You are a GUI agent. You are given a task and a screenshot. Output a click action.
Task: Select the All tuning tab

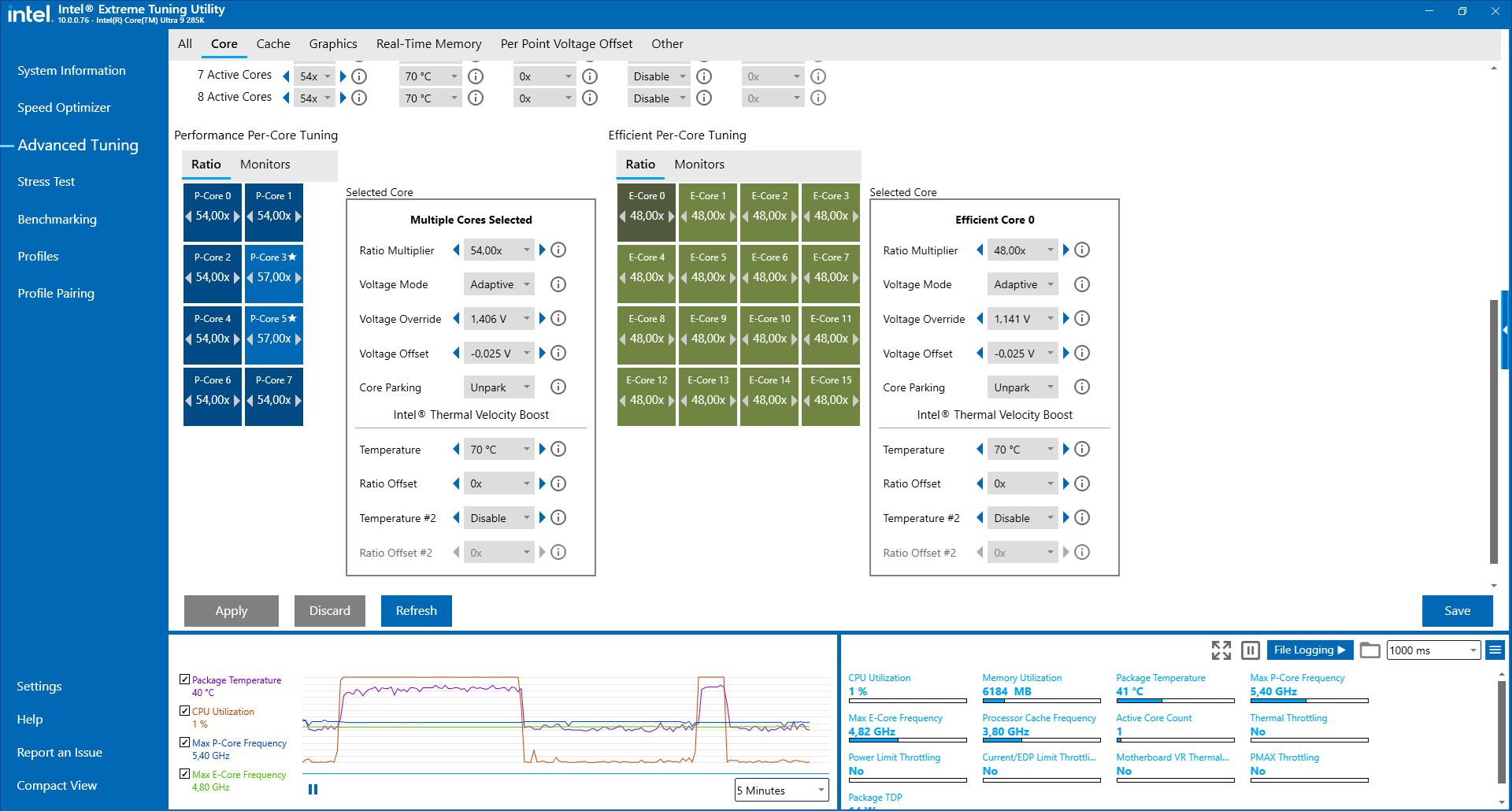pos(185,44)
